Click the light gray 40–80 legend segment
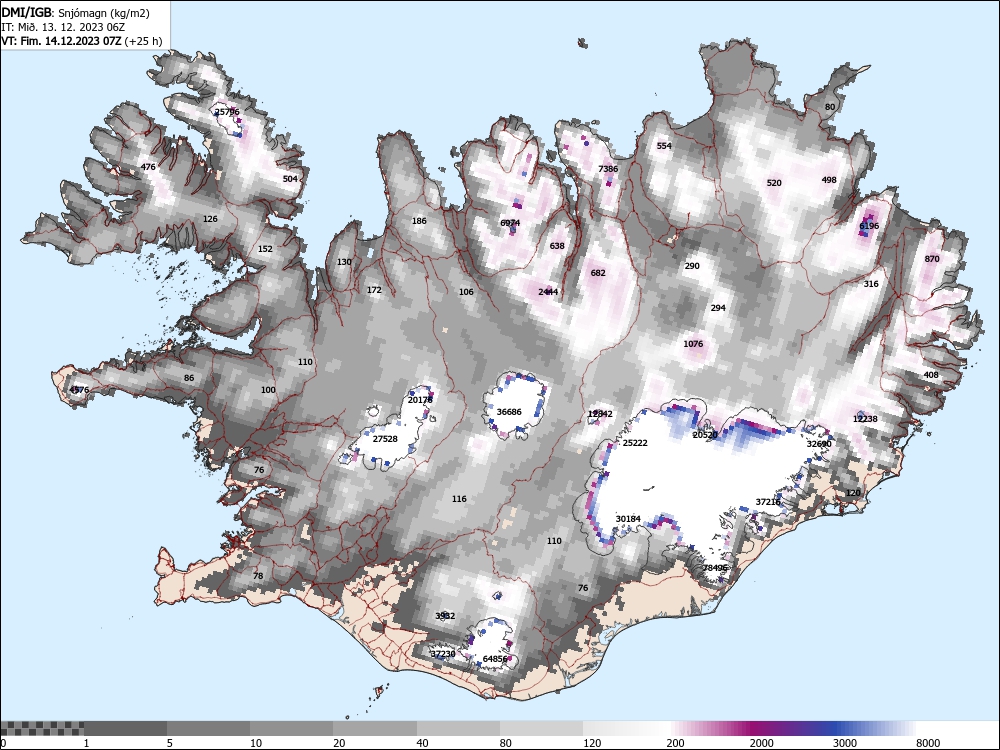 point(459,728)
